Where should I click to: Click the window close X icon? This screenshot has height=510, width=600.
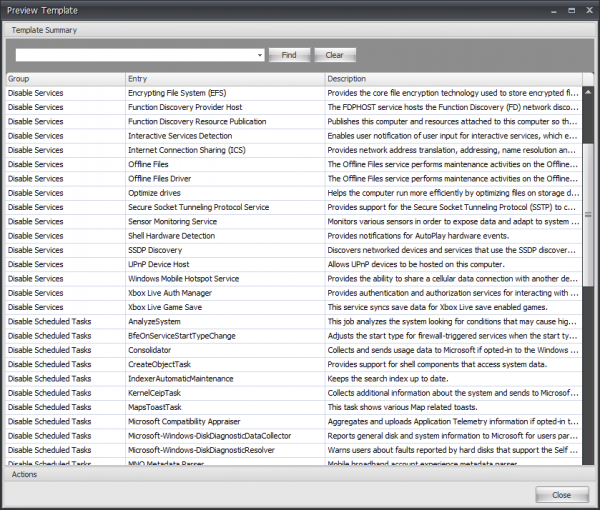(x=586, y=10)
